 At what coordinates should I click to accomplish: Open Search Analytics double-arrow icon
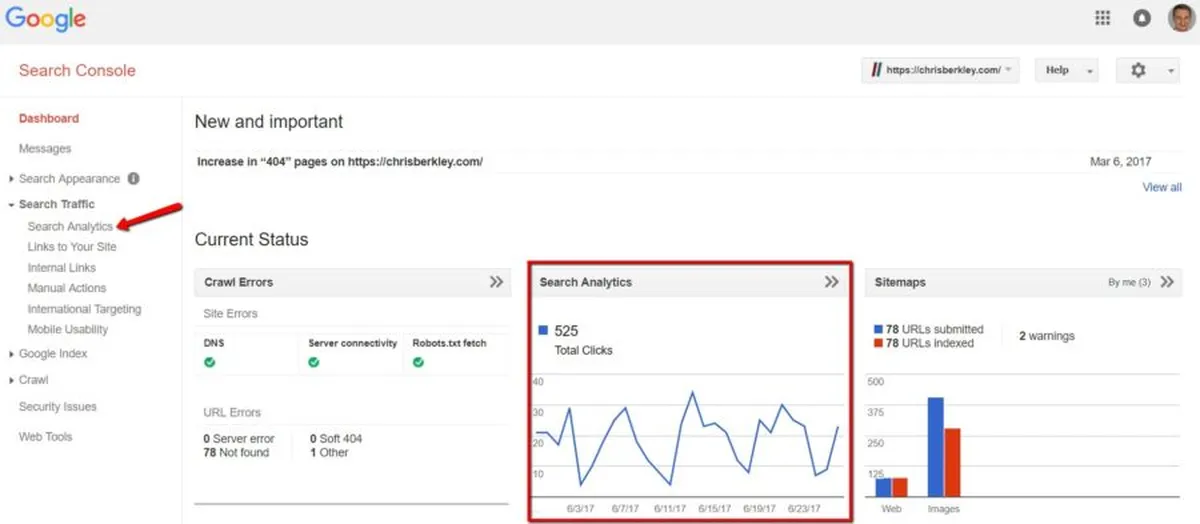pos(831,282)
